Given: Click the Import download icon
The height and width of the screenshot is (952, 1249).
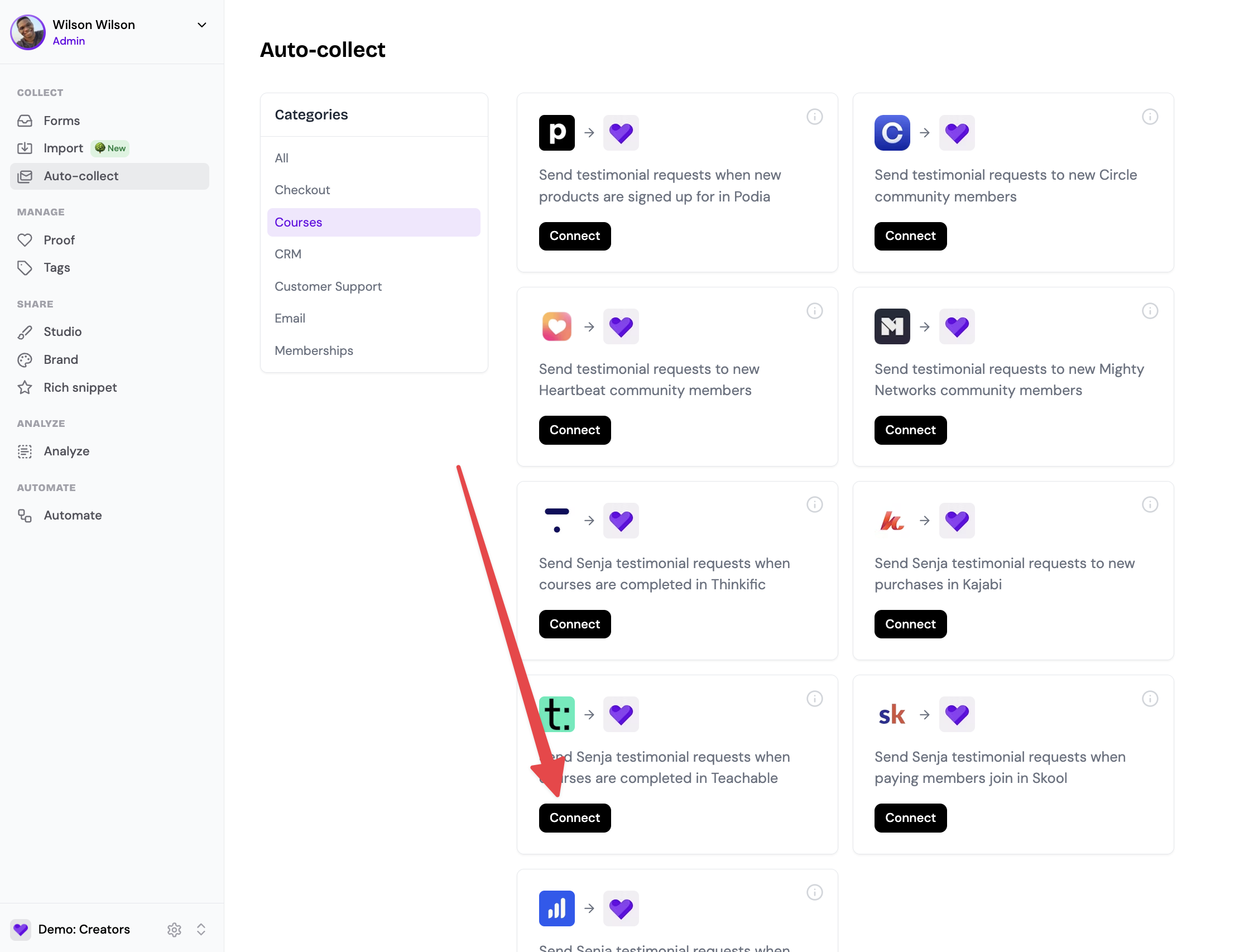Looking at the screenshot, I should point(25,148).
